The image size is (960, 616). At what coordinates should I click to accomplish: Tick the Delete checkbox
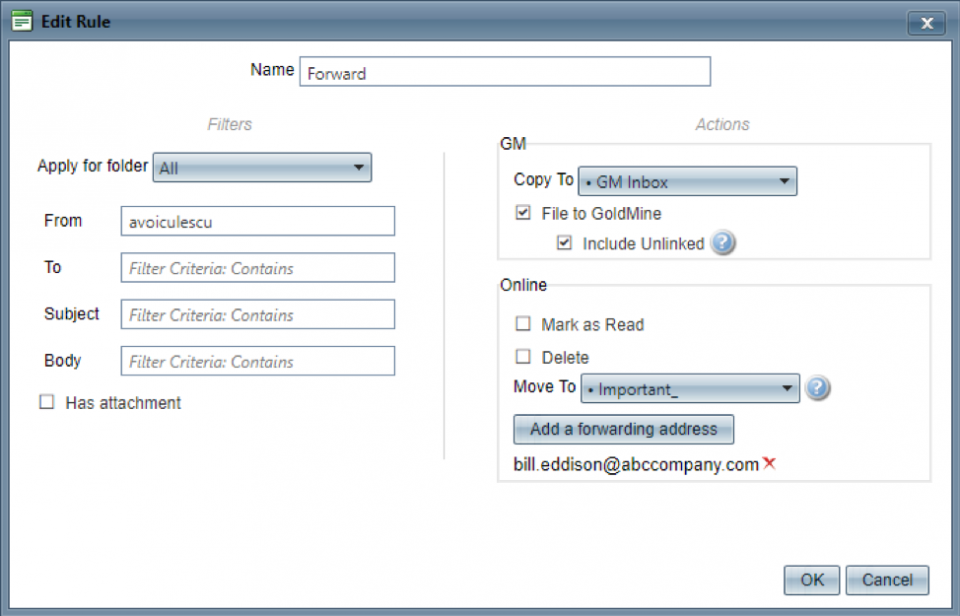[x=523, y=356]
